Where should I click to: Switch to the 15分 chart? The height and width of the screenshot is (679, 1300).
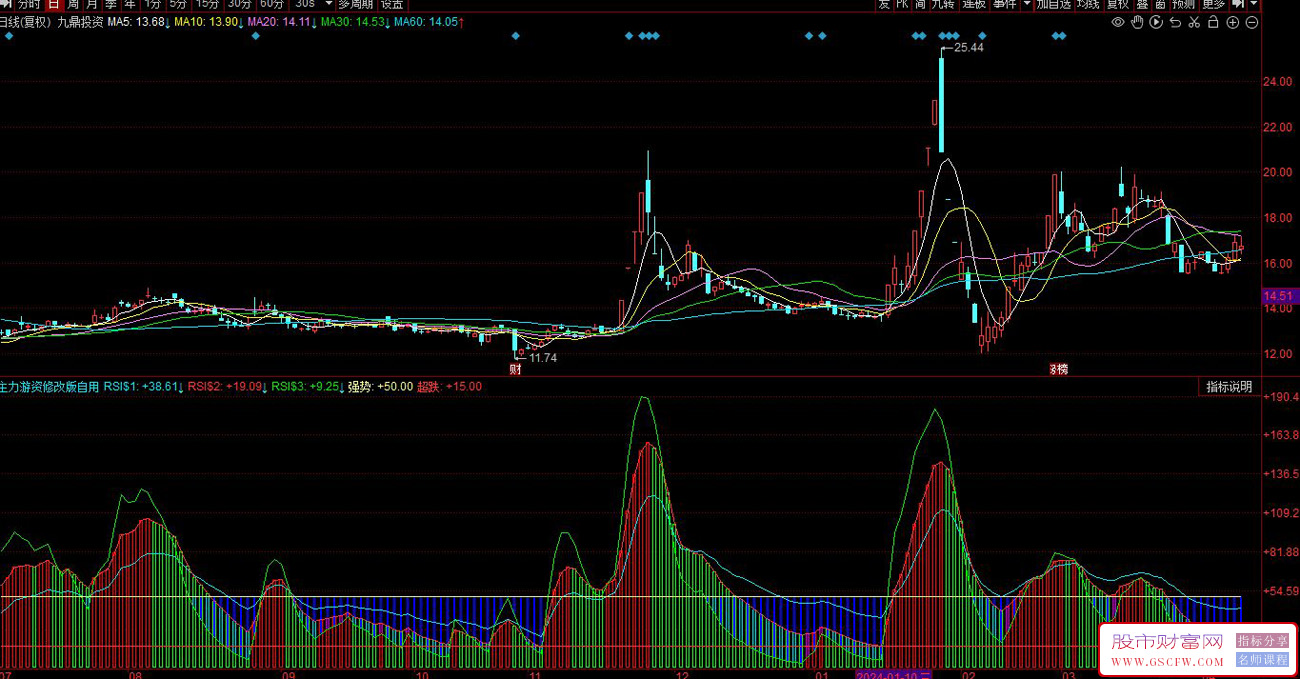click(207, 4)
